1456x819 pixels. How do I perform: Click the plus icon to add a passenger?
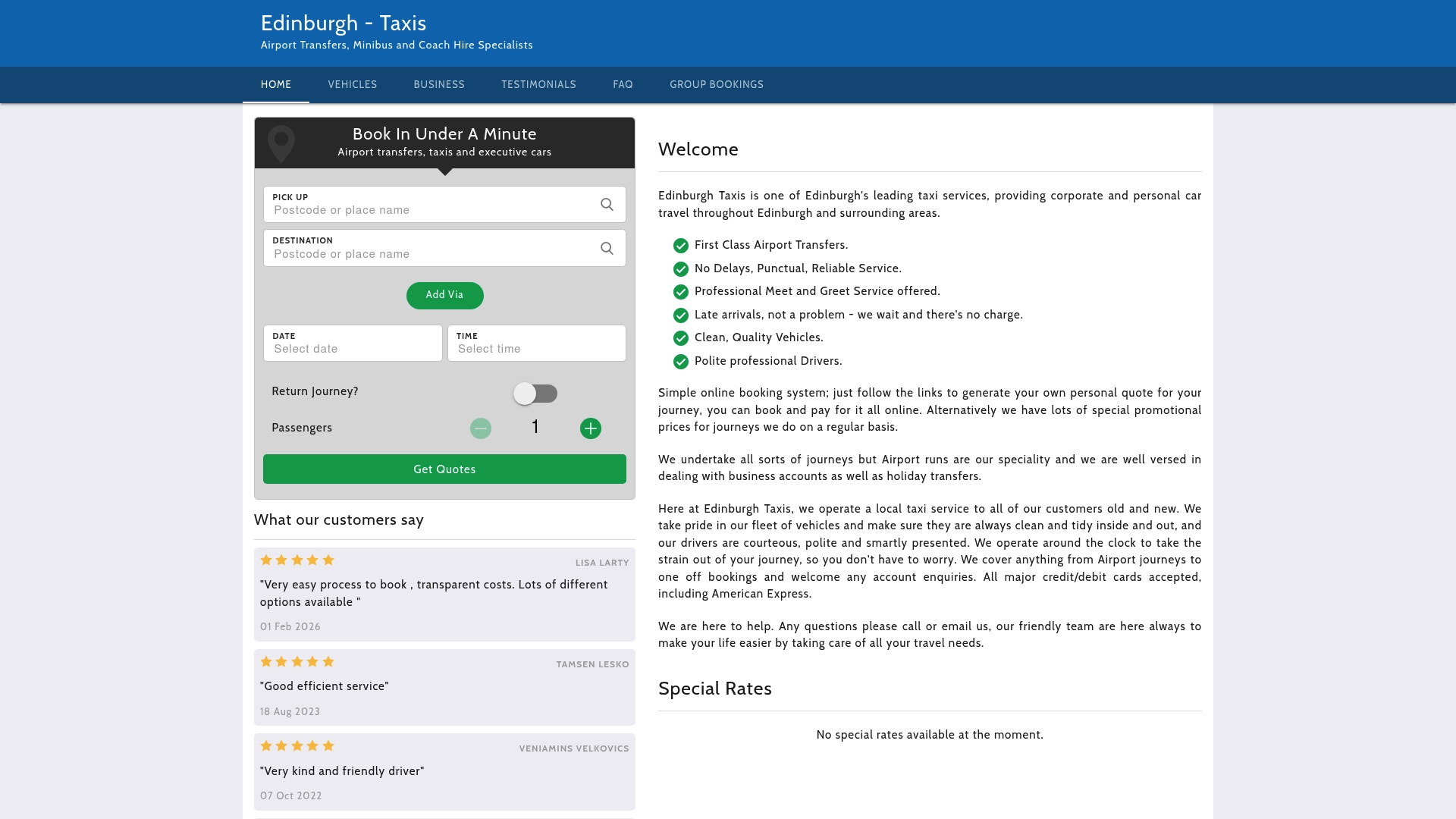pyautogui.click(x=591, y=428)
